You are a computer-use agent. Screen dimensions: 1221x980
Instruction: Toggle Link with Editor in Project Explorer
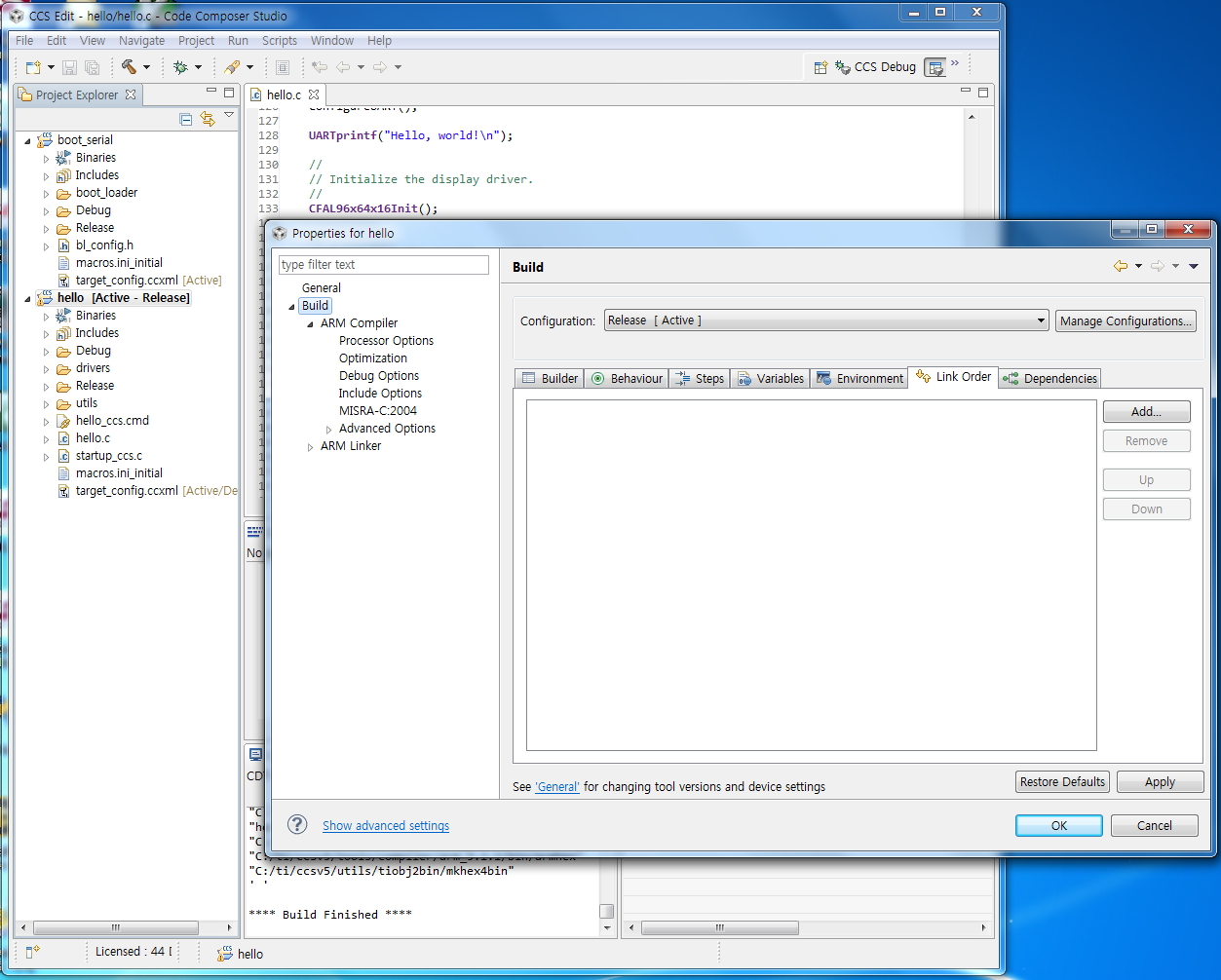(x=207, y=119)
